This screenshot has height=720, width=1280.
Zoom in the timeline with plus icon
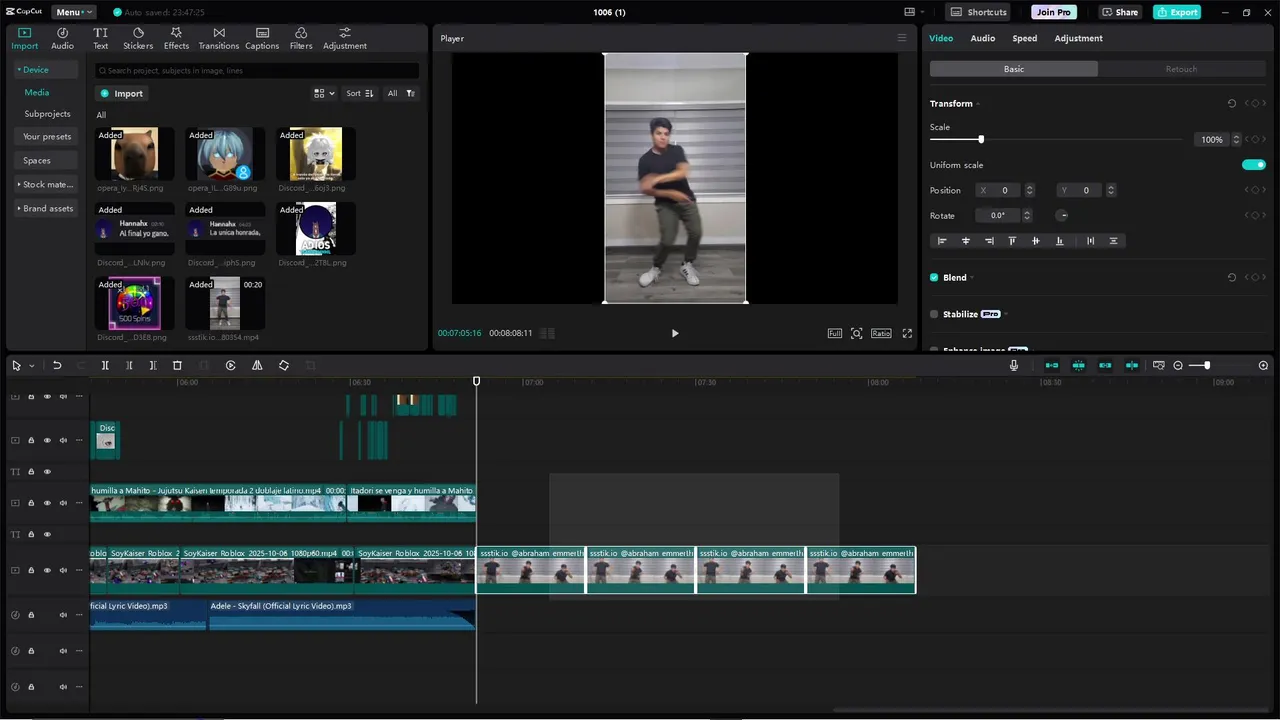click(1264, 365)
